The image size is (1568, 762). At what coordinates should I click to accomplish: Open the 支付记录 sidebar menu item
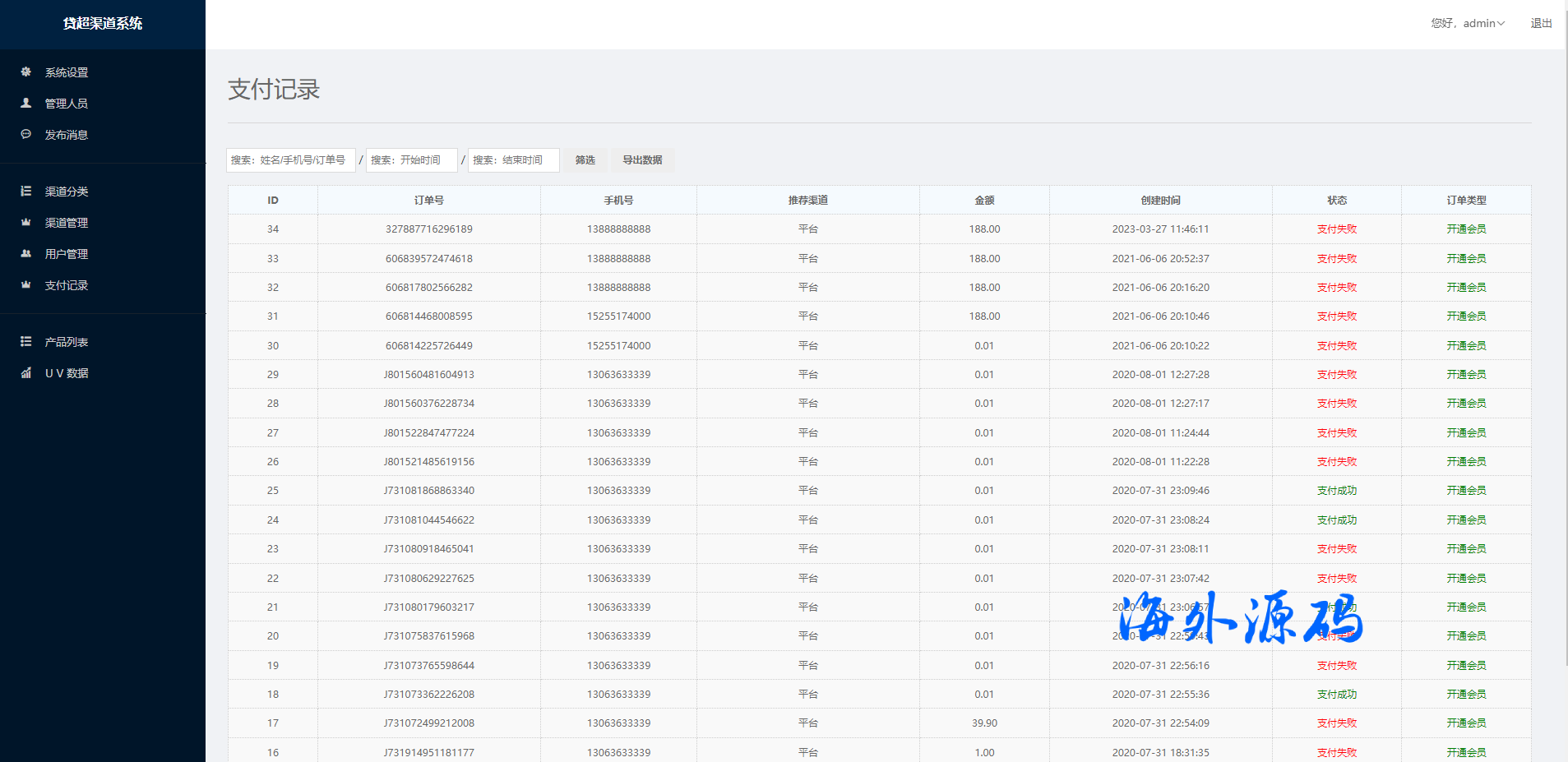[x=66, y=285]
